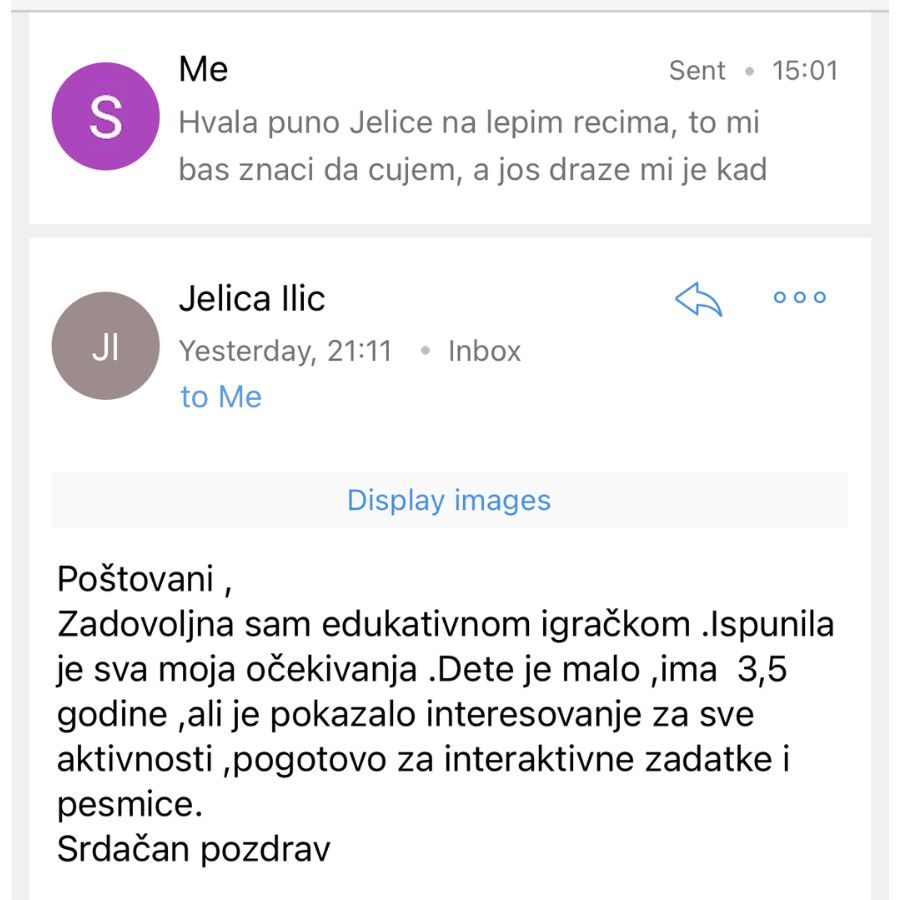Reply to Jelica Ilic using the arrow icon
Screen dimensions: 900x900
coord(698,299)
